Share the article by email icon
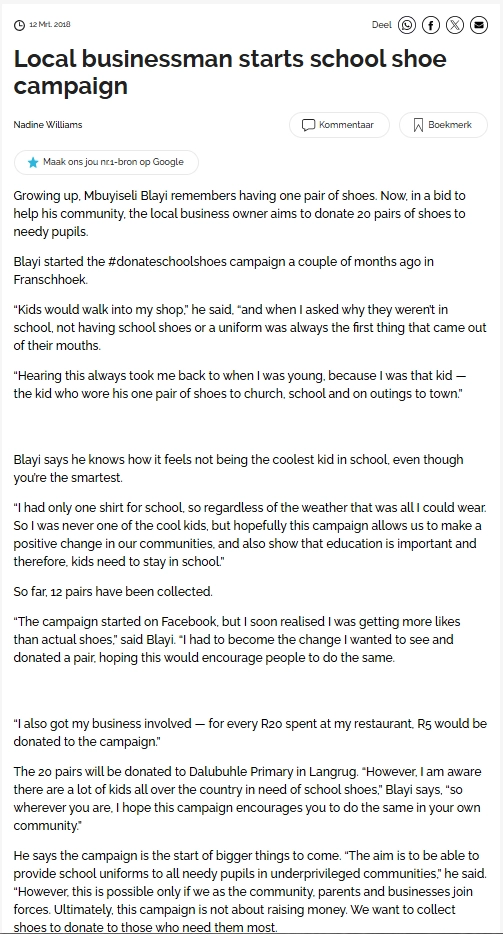503x934 pixels. pos(479,25)
